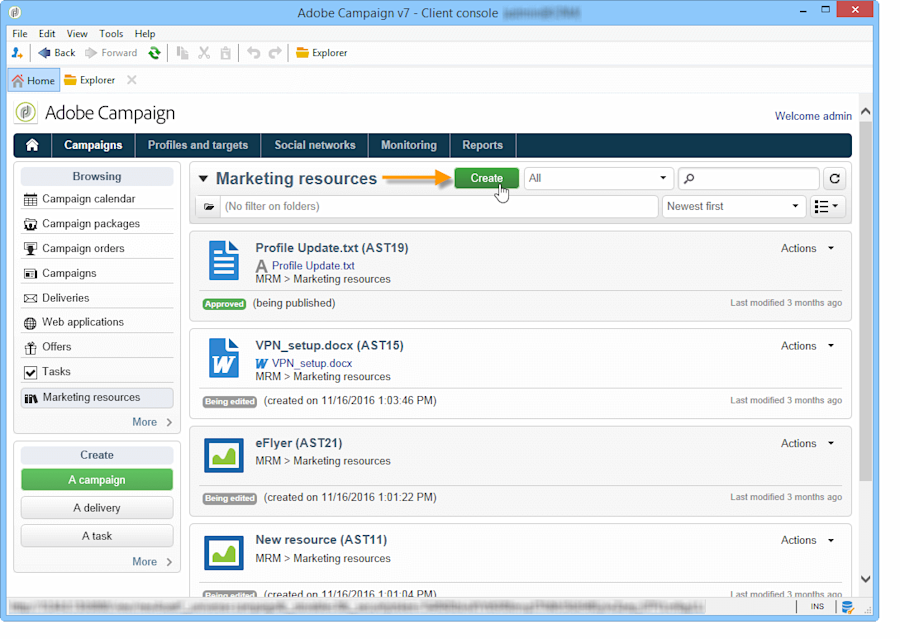Click the green Create button
The image size is (900, 639).
coord(487,178)
